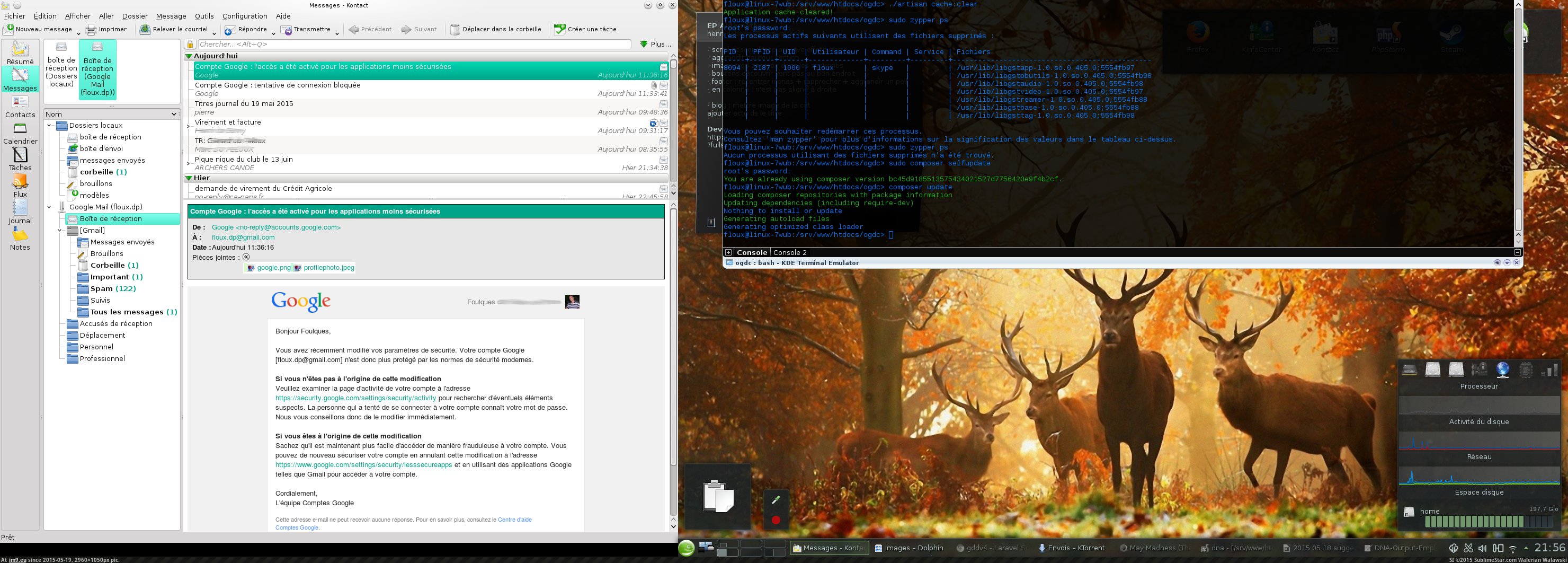The width and height of the screenshot is (1568, 563).
Task: Open the lesssecureapps settings link
Action: coord(363,465)
